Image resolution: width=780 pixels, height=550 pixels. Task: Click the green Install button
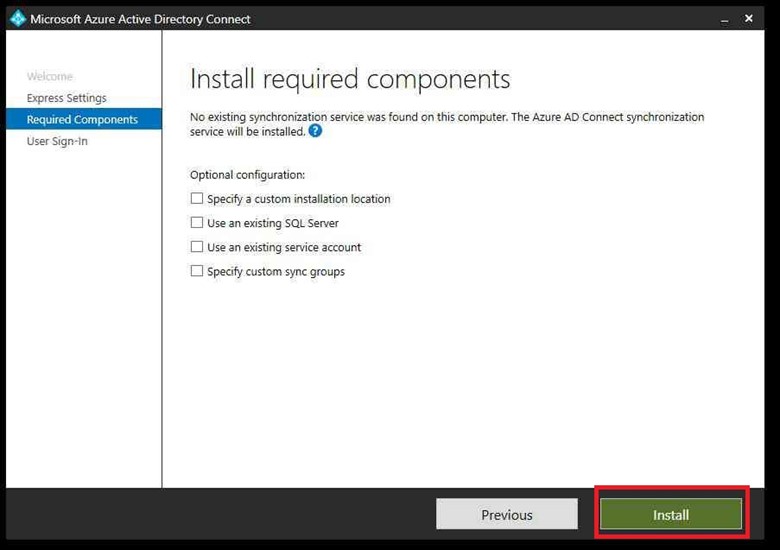(x=670, y=515)
